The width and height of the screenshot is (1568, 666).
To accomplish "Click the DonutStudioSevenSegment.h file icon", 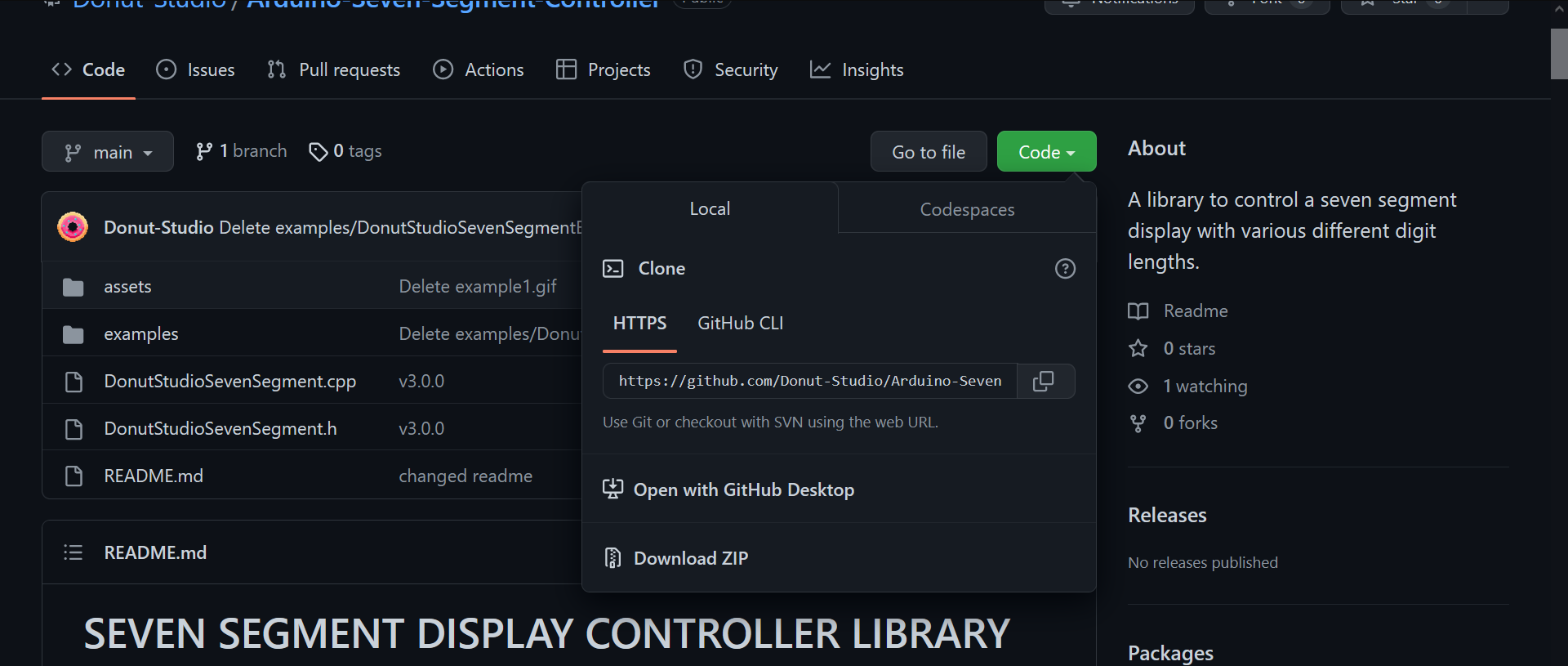I will pos(73,429).
